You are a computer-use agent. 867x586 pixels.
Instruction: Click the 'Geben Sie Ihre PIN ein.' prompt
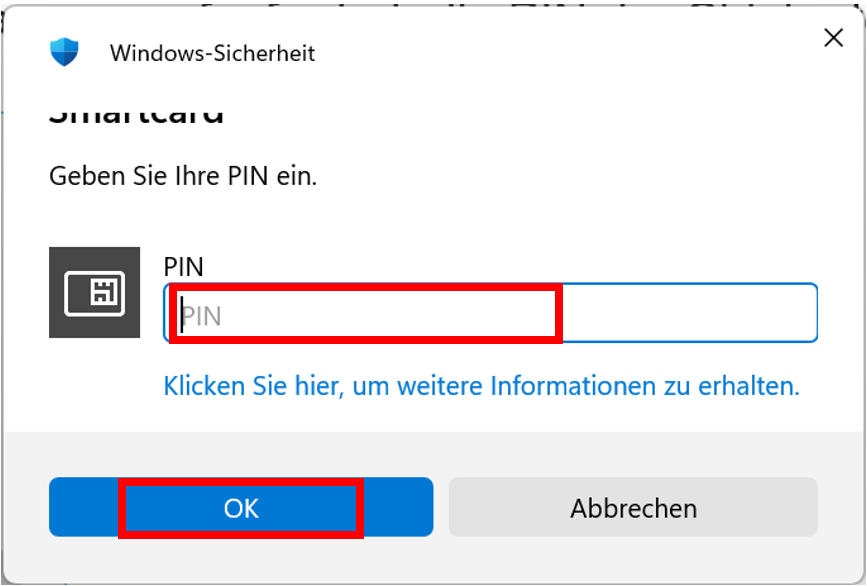[x=183, y=177]
